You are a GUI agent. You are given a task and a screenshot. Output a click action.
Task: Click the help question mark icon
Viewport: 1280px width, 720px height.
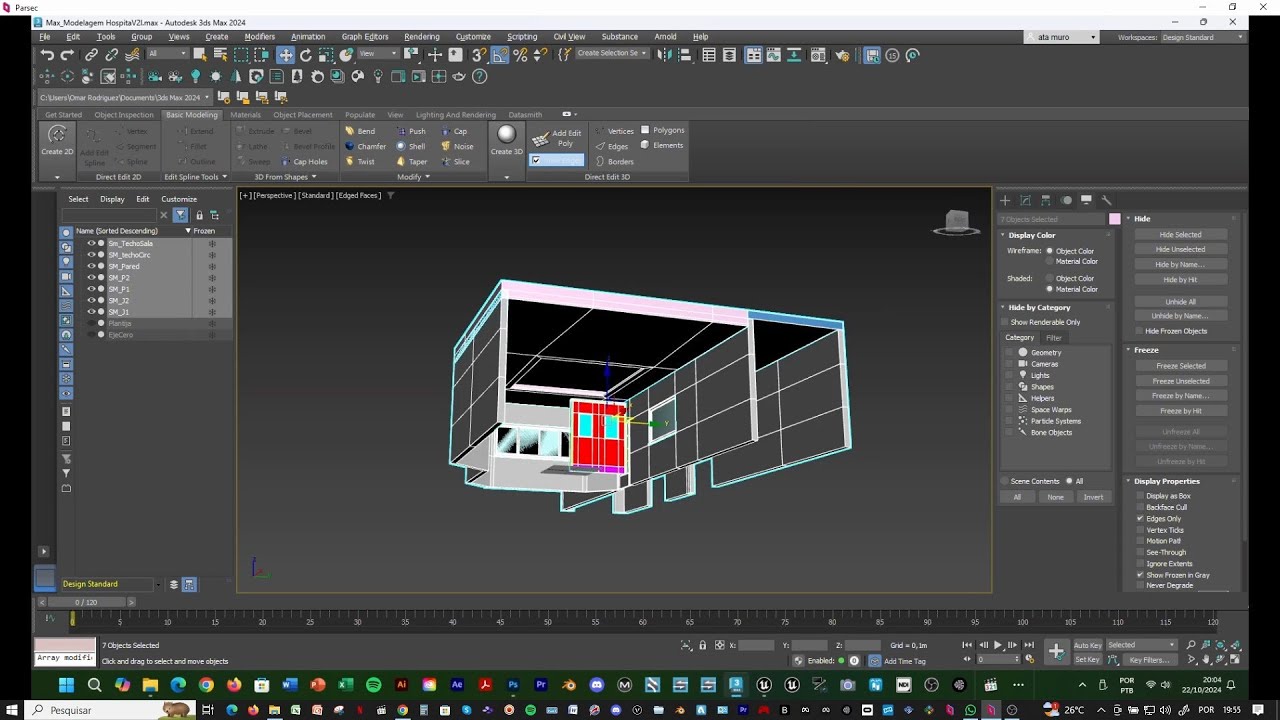pyautogui.click(x=480, y=76)
